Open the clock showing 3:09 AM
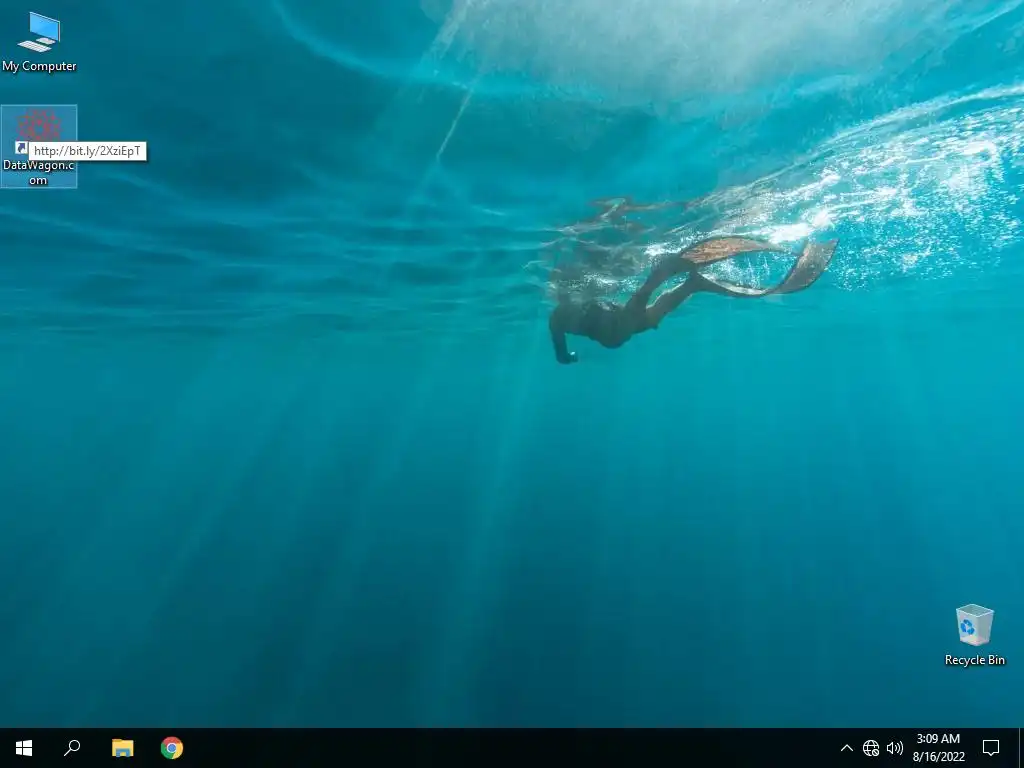The width and height of the screenshot is (1024, 768). pyautogui.click(x=938, y=748)
